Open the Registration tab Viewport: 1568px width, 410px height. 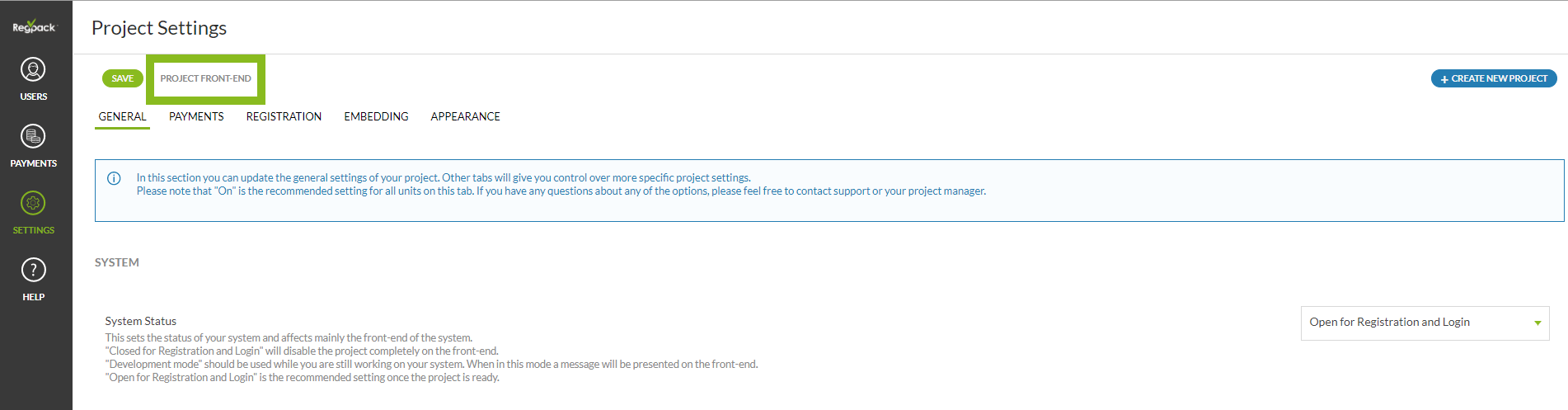284,116
